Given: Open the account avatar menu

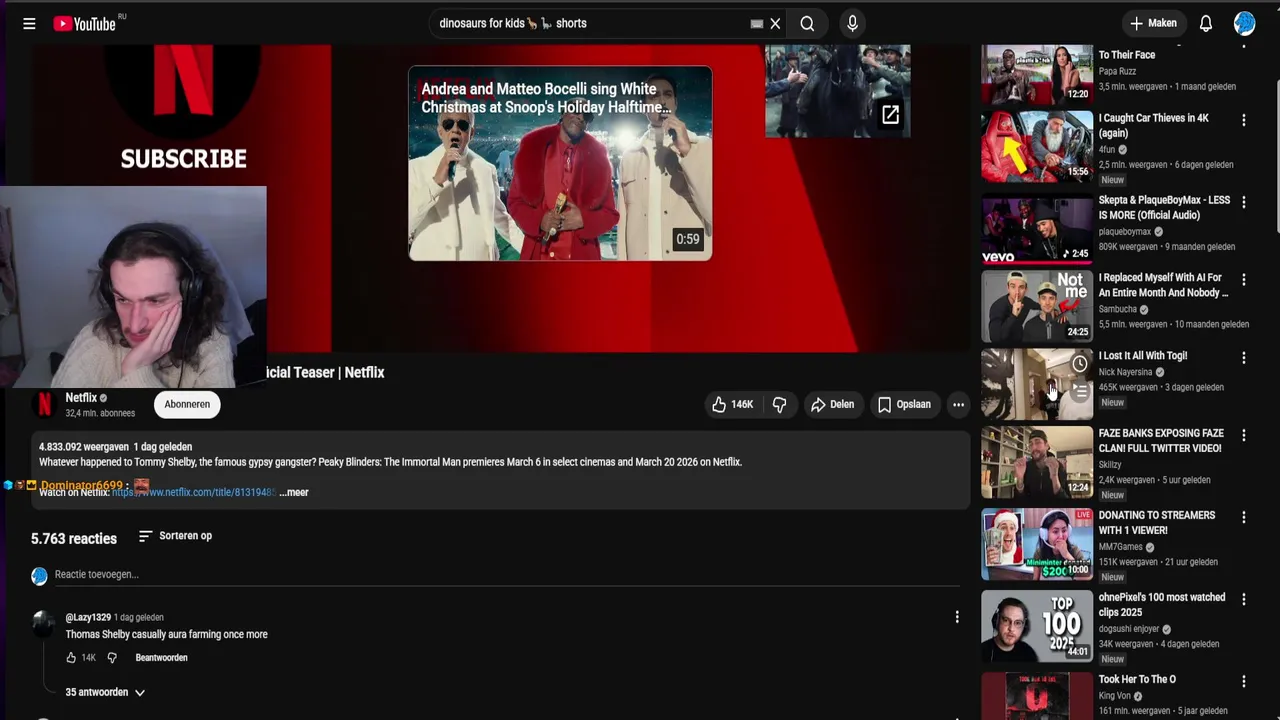Looking at the screenshot, I should pos(1244,23).
